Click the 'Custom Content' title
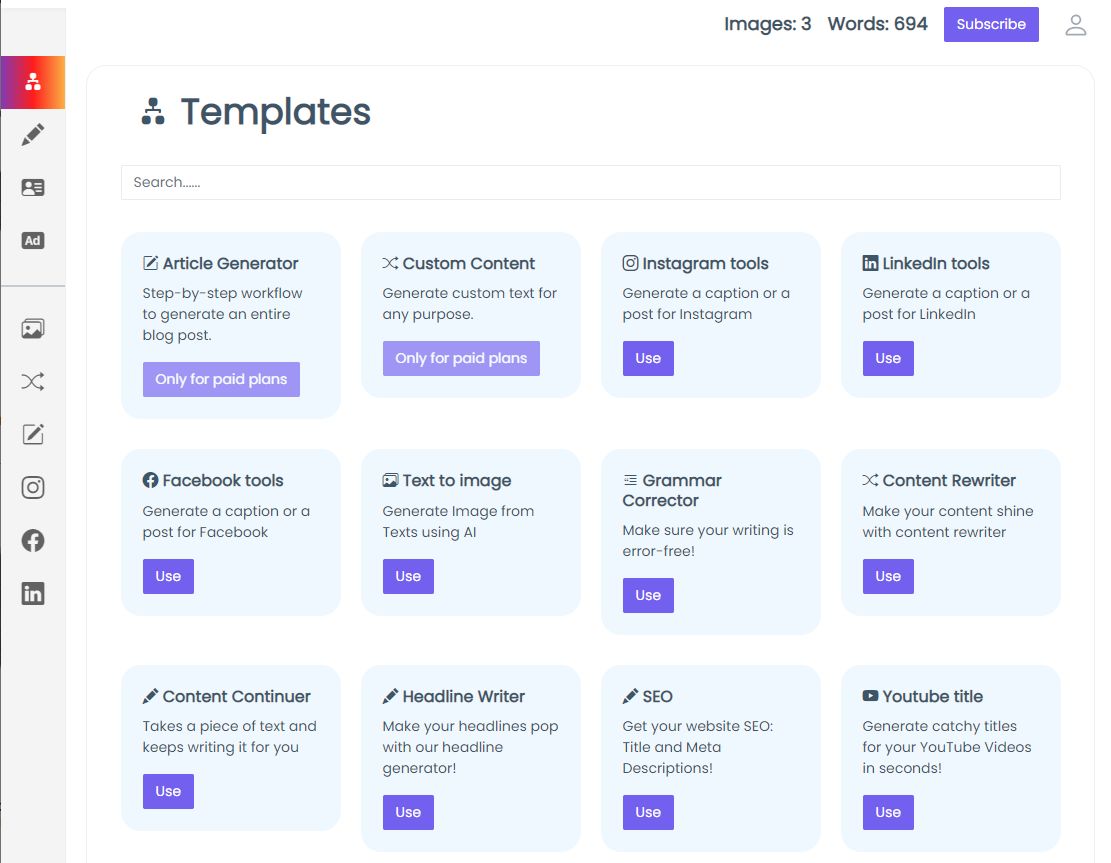The width and height of the screenshot is (1111, 863). [x=468, y=264]
